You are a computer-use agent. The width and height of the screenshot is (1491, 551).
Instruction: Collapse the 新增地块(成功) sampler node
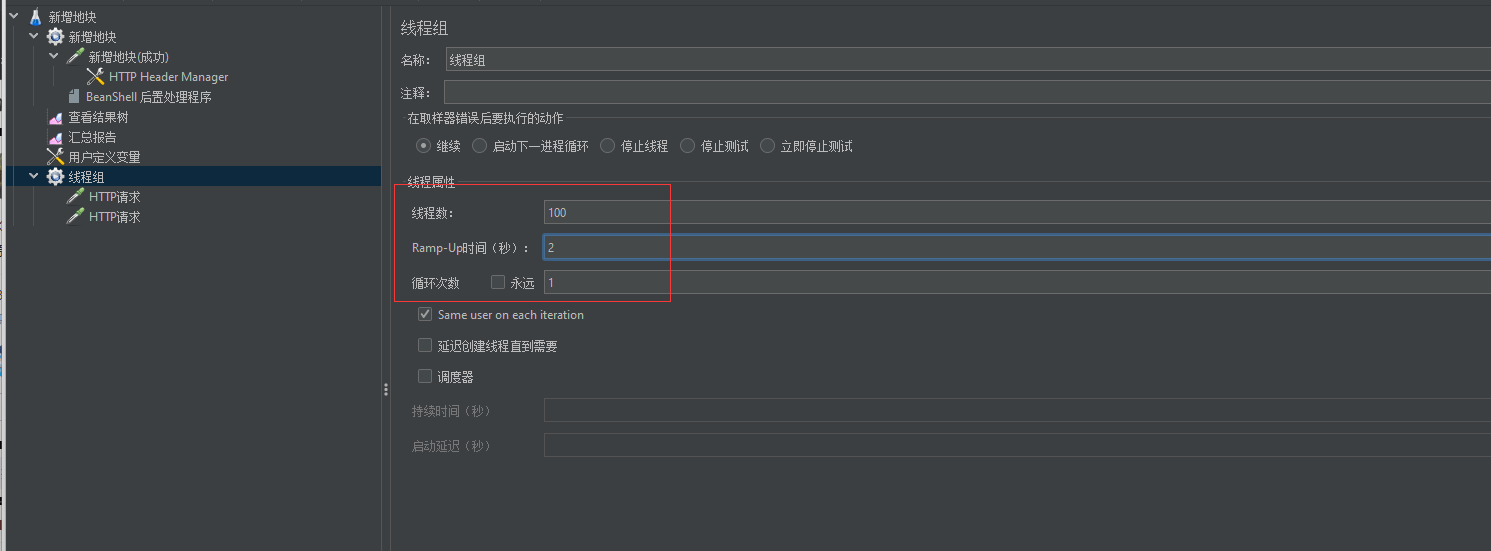(54, 57)
